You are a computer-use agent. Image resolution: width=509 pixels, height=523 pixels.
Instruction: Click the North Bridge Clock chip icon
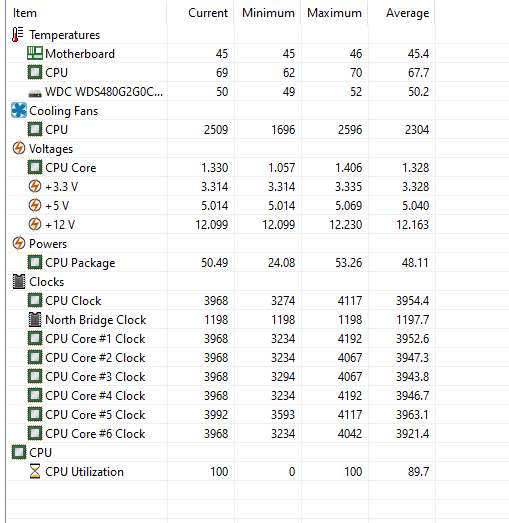[35, 320]
